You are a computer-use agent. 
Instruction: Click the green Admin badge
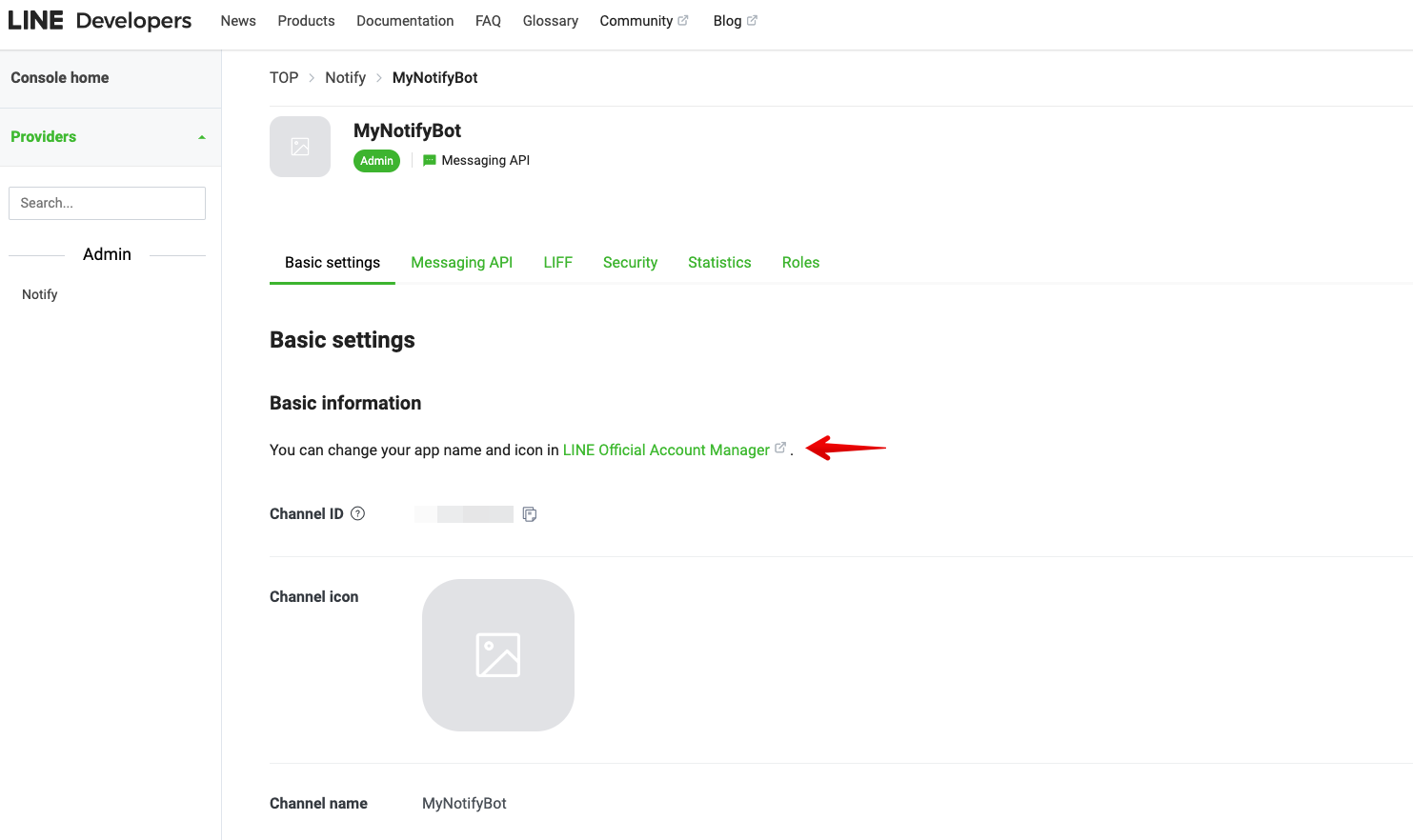[x=376, y=161]
